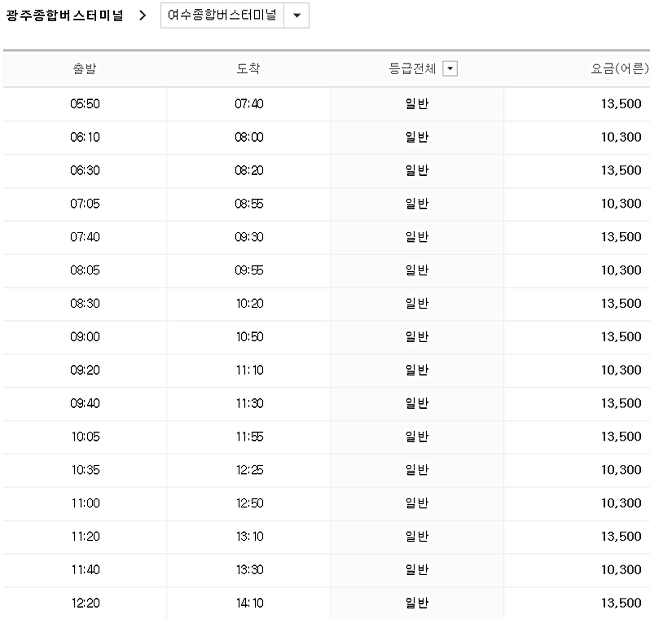Click the 일반 grade in the 09:00 row
This screenshot has height=619, width=650.
point(417,337)
